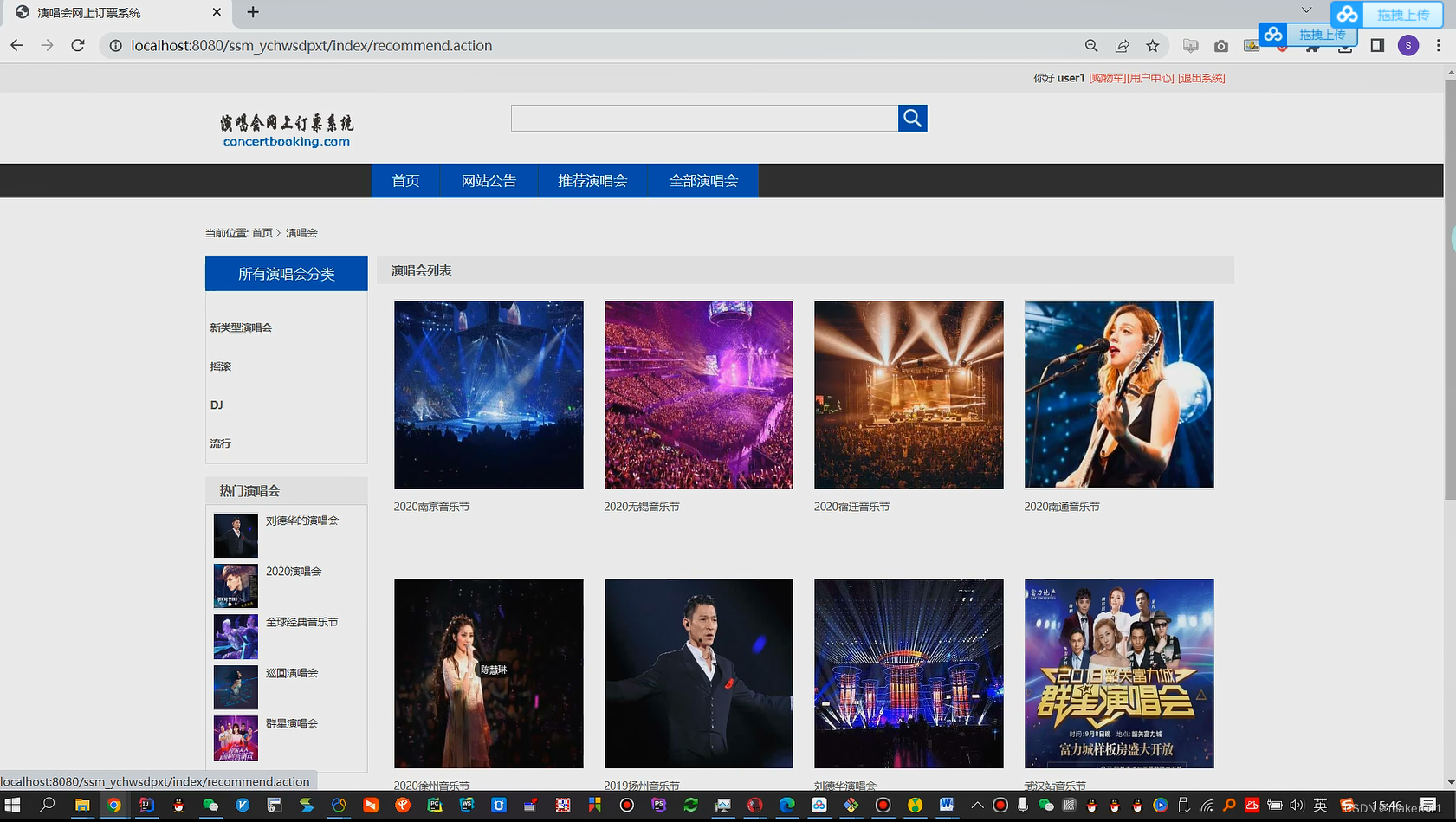Open the 全部演唱会 navigation tab
The width and height of the screenshot is (1456, 822).
click(703, 180)
